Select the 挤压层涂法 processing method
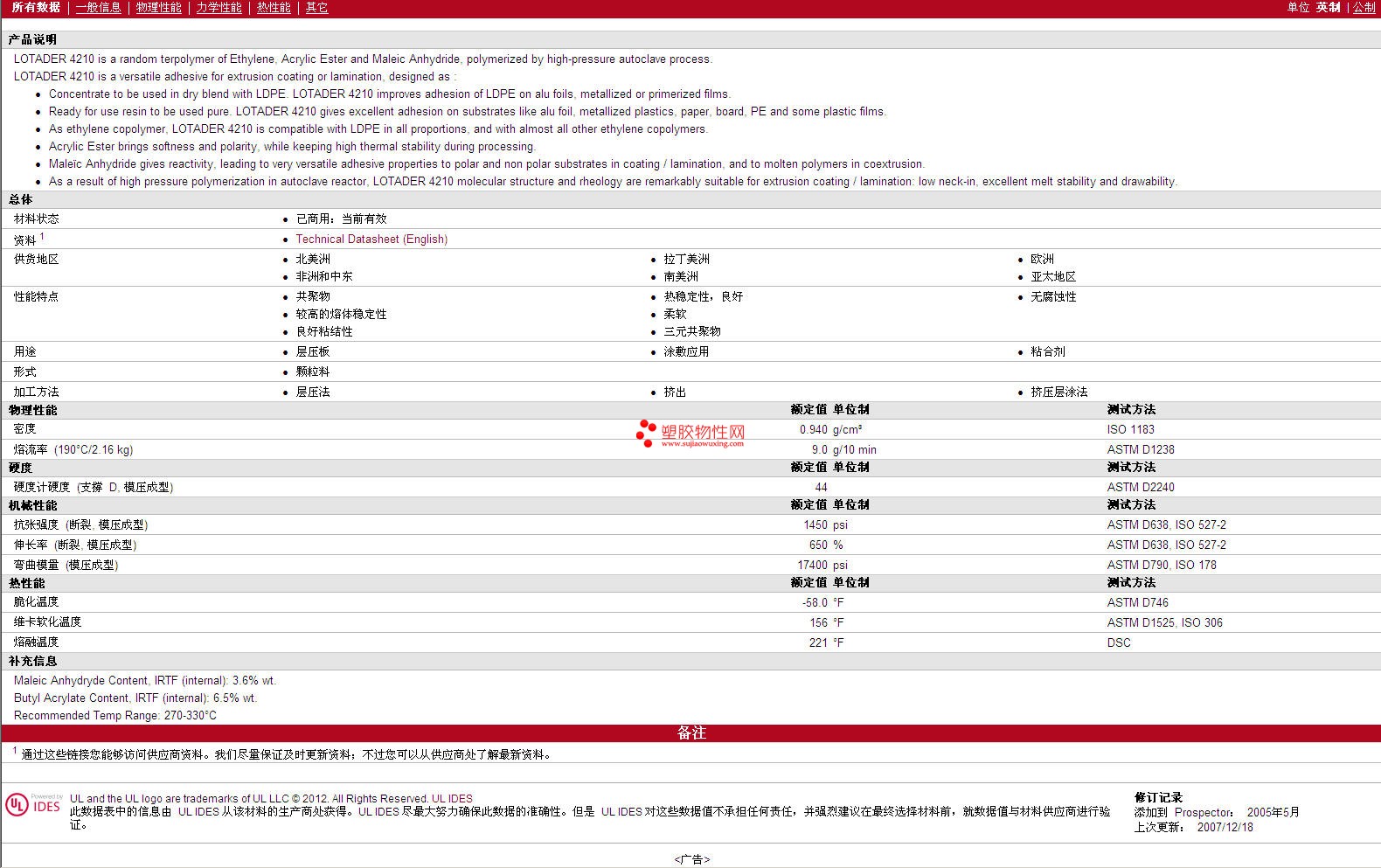 pos(1059,392)
